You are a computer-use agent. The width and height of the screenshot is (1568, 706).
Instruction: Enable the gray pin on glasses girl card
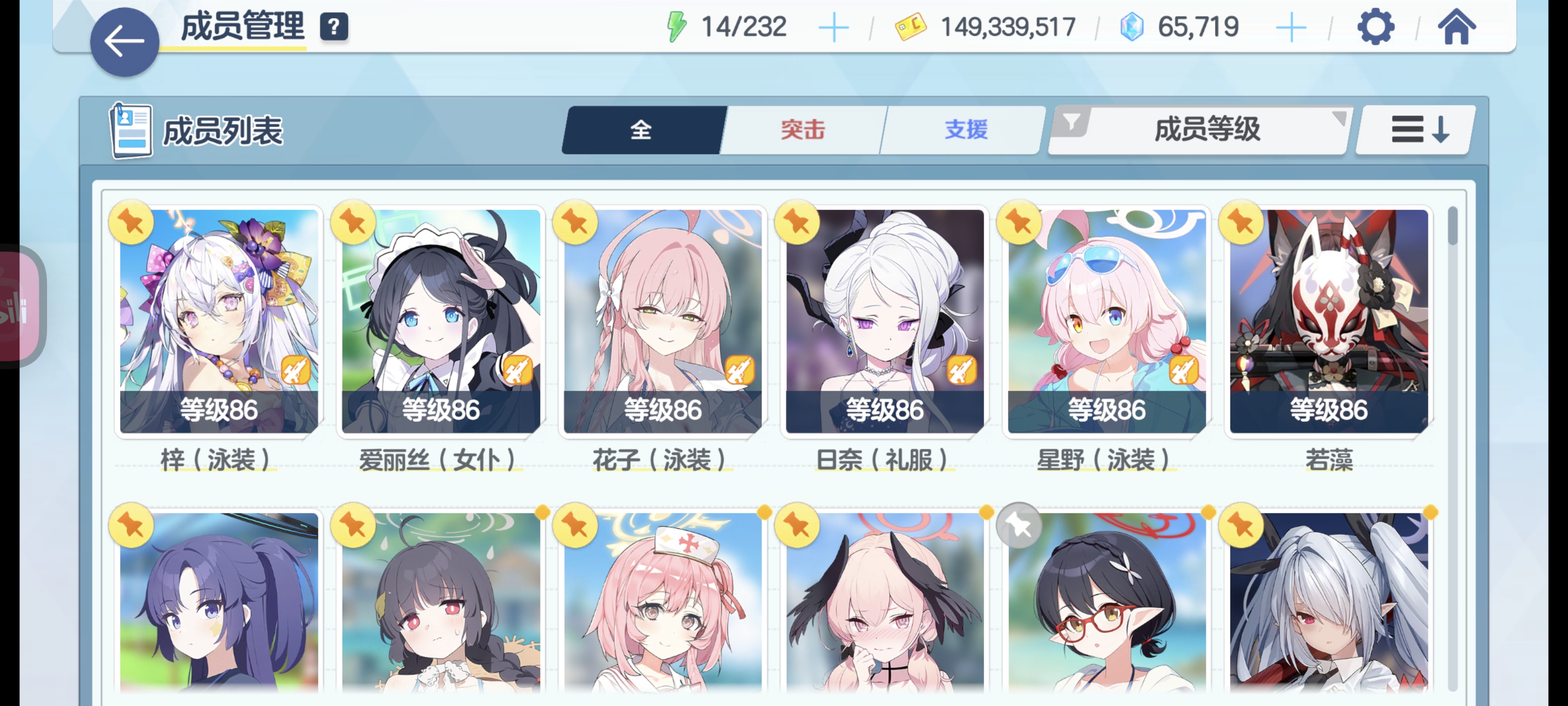[x=1019, y=525]
